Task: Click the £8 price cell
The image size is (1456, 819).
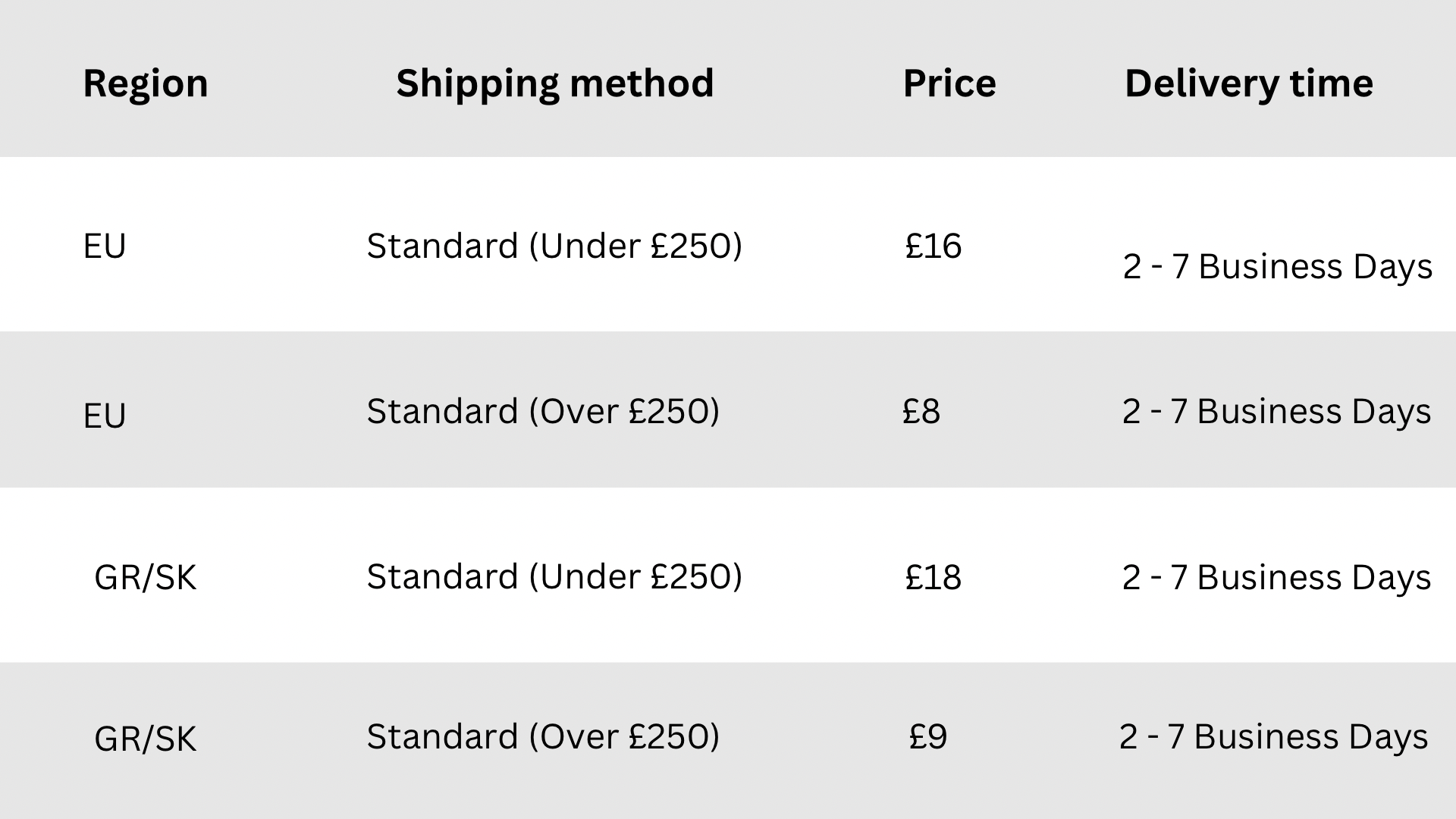Action: 921,411
